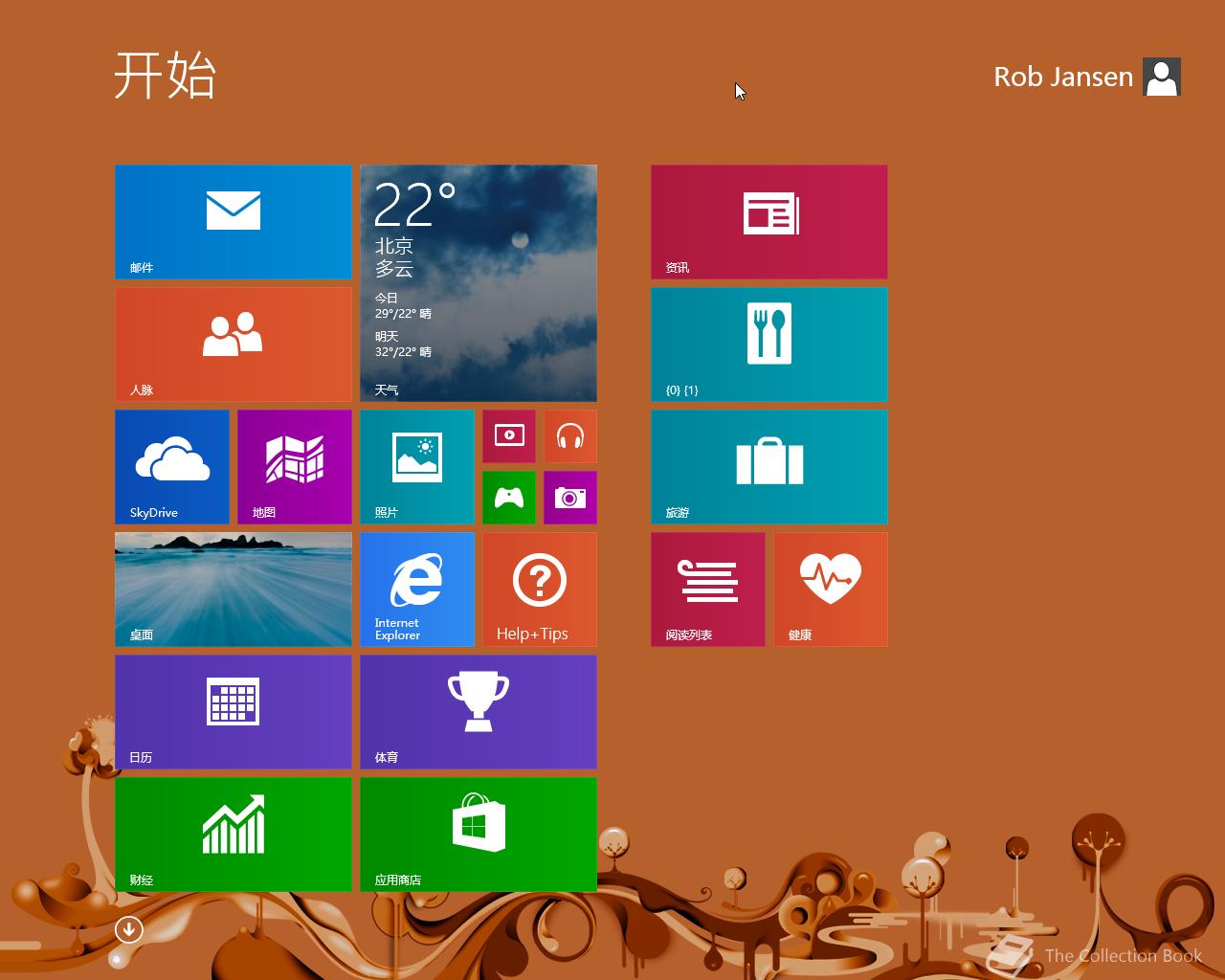Viewport: 1225px width, 980px height.
Task: Open the Photos (照片) tile
Action: click(x=417, y=467)
